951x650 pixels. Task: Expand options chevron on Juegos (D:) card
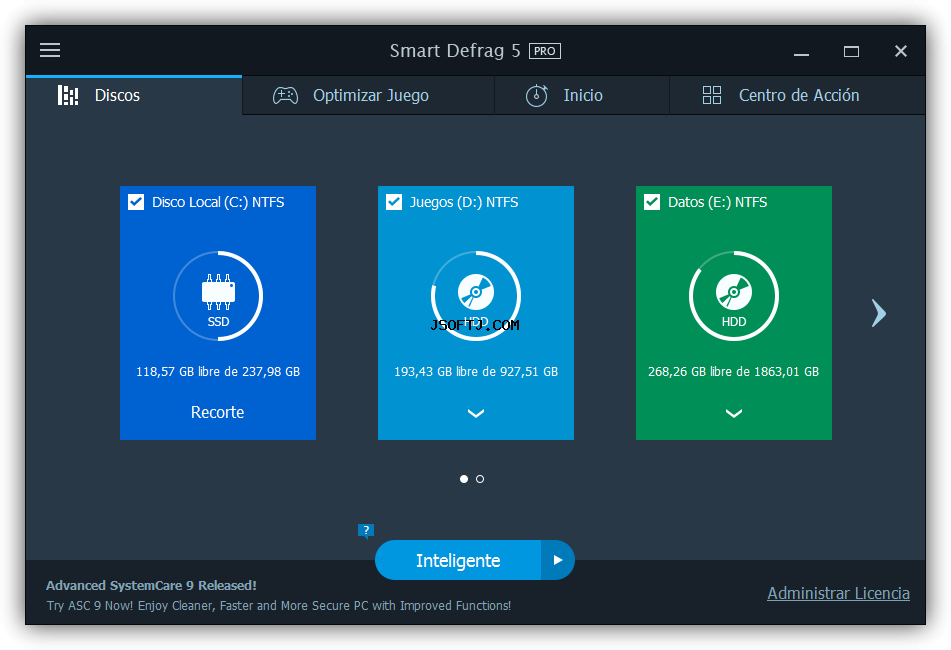476,414
